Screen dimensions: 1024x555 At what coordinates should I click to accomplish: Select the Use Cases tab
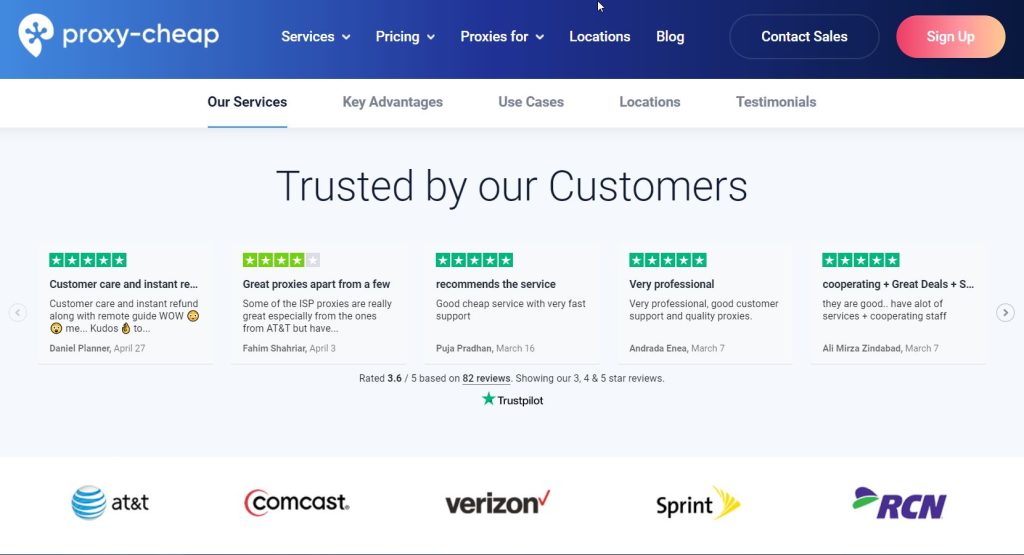531,102
